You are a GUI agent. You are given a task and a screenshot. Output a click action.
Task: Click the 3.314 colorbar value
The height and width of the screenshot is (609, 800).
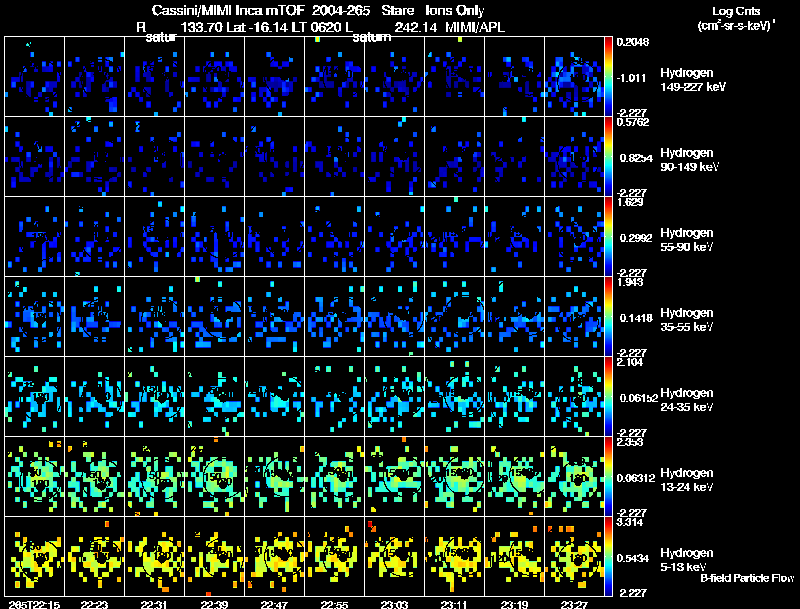[x=630, y=522]
